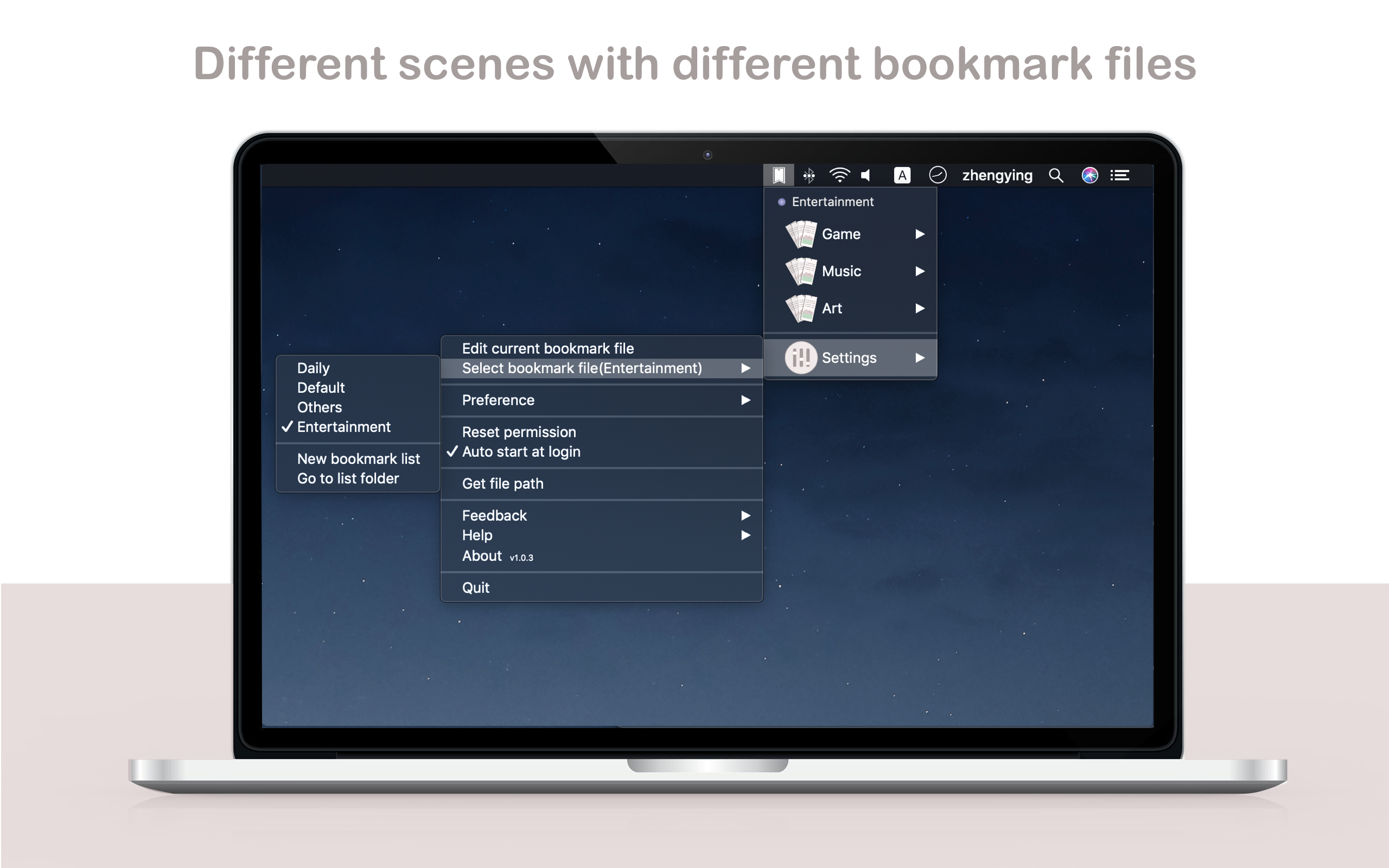Click the bookmark icon in menu bar
This screenshot has height=868, width=1389.
[x=778, y=175]
